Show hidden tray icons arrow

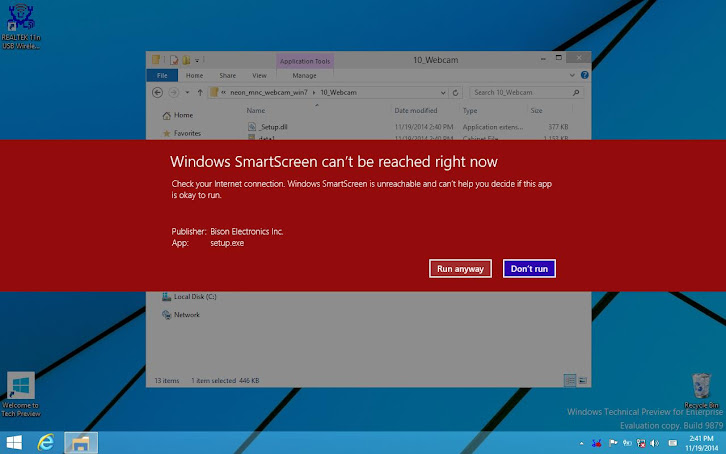tap(582, 443)
